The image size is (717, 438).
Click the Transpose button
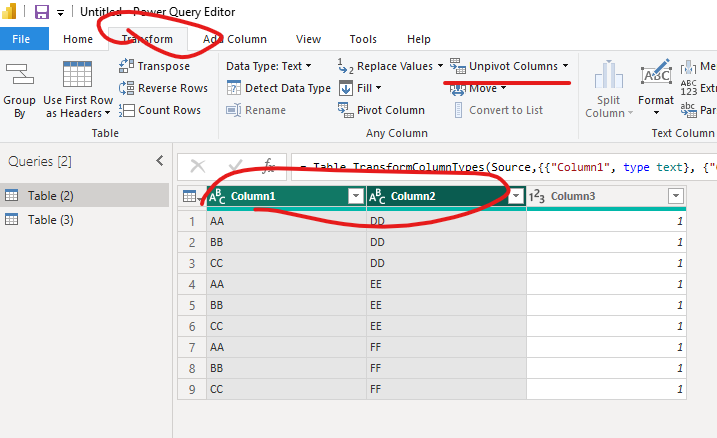pyautogui.click(x=154, y=66)
